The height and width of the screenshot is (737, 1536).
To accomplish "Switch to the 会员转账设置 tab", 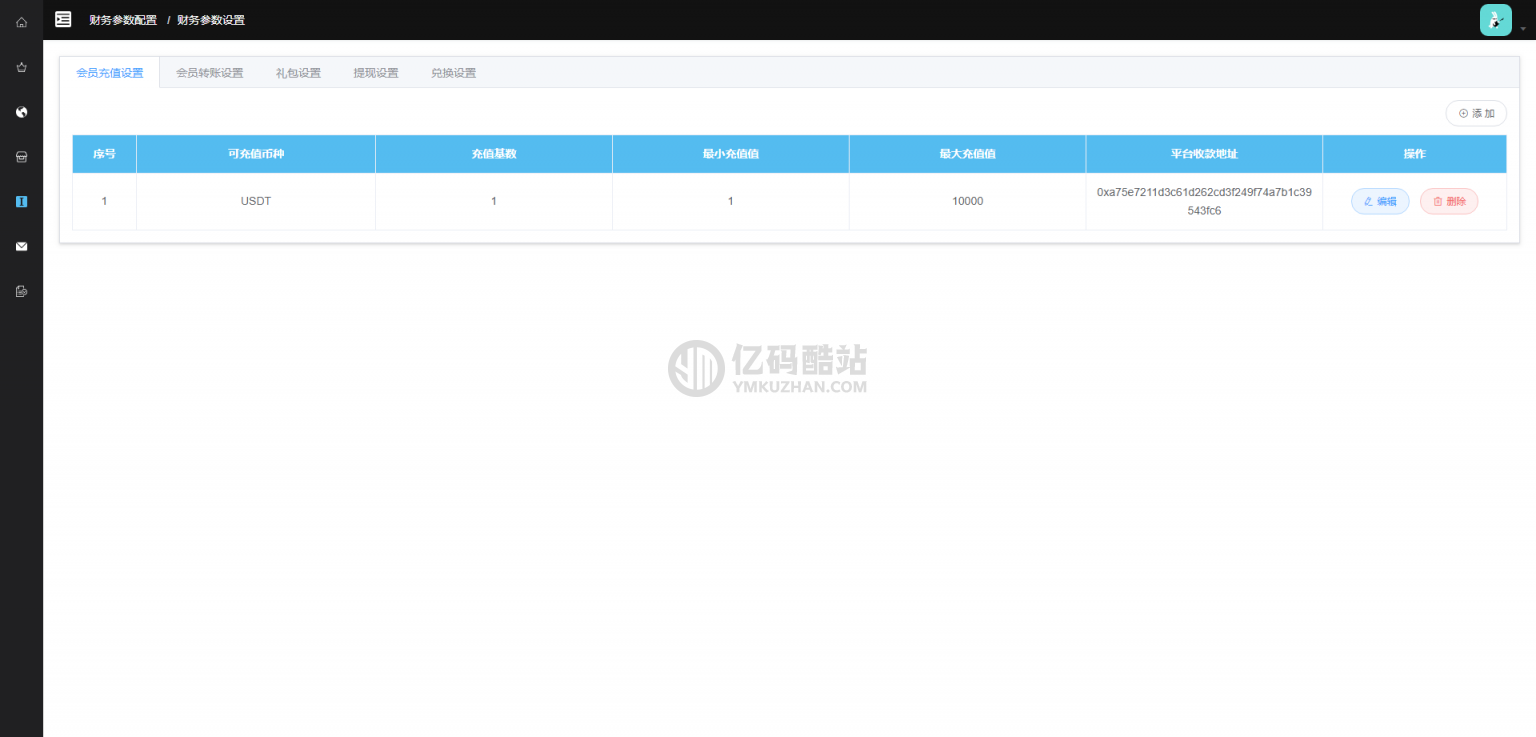I will (x=209, y=73).
